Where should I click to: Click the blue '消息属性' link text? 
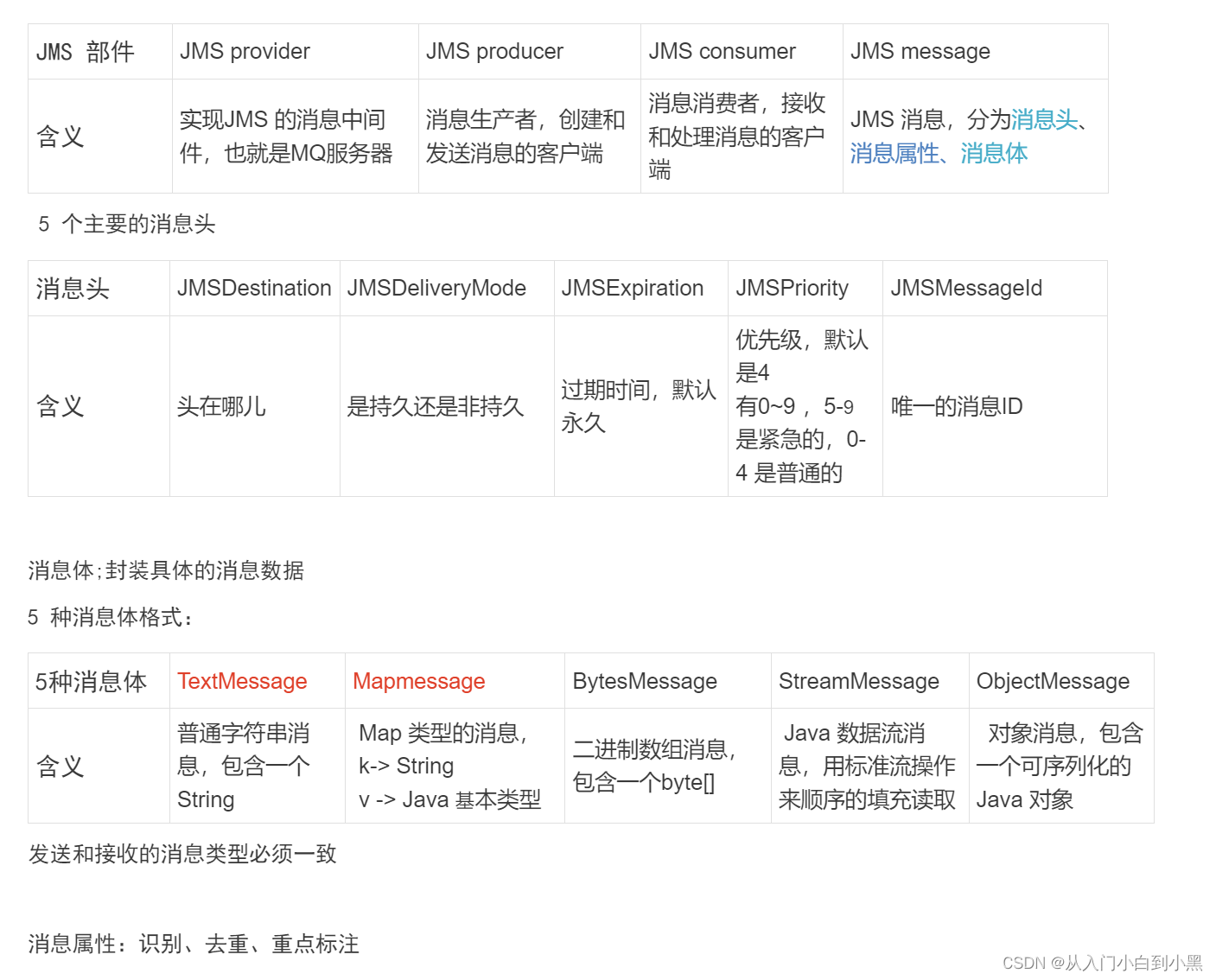coord(894,154)
